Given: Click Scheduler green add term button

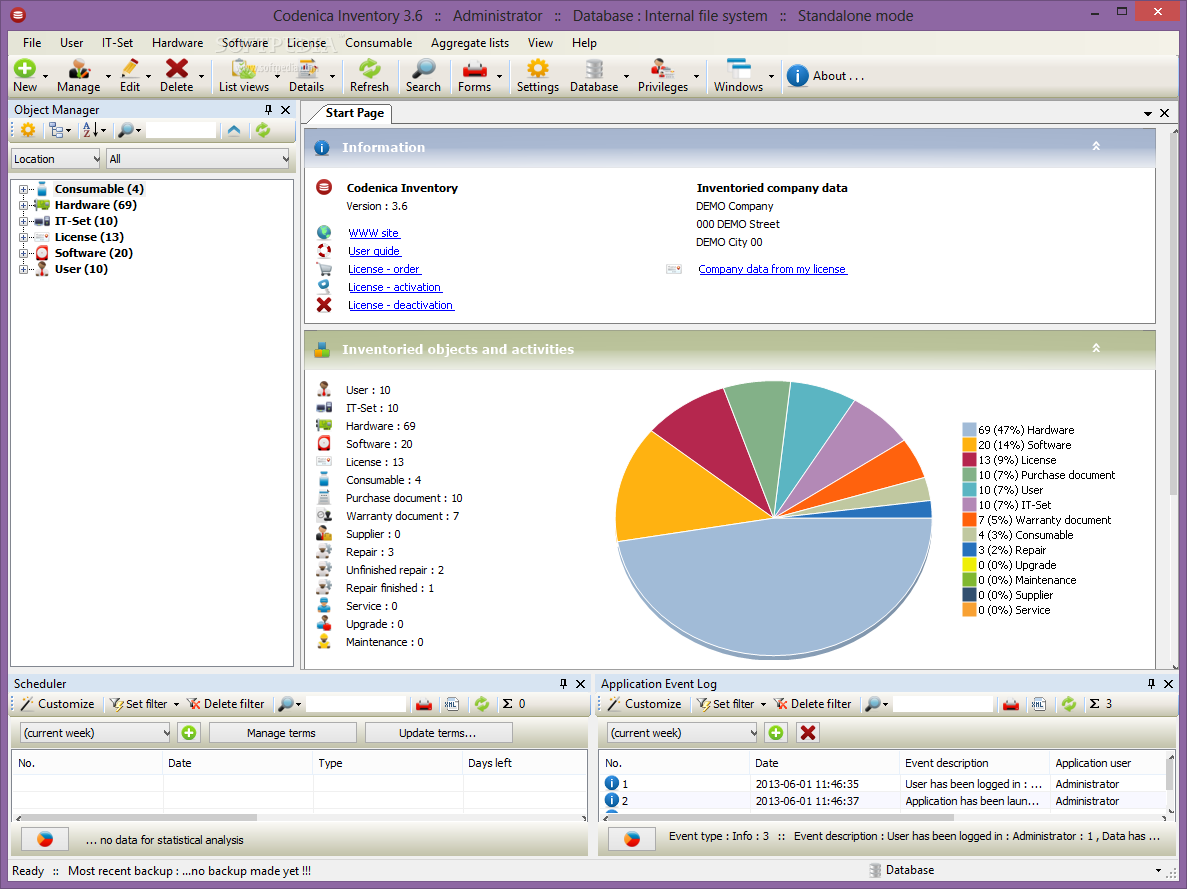Looking at the screenshot, I should tap(188, 732).
